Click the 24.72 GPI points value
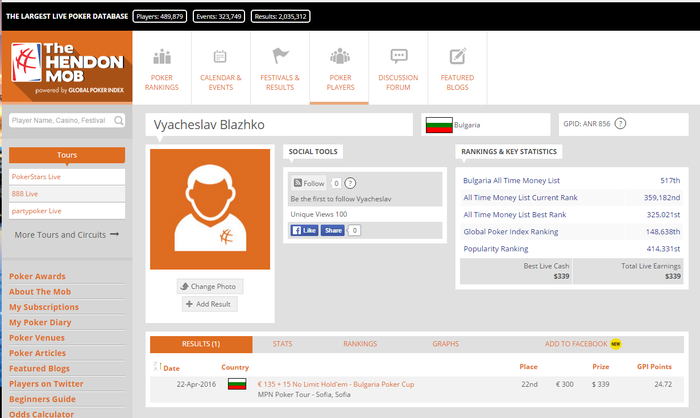 tap(663, 384)
